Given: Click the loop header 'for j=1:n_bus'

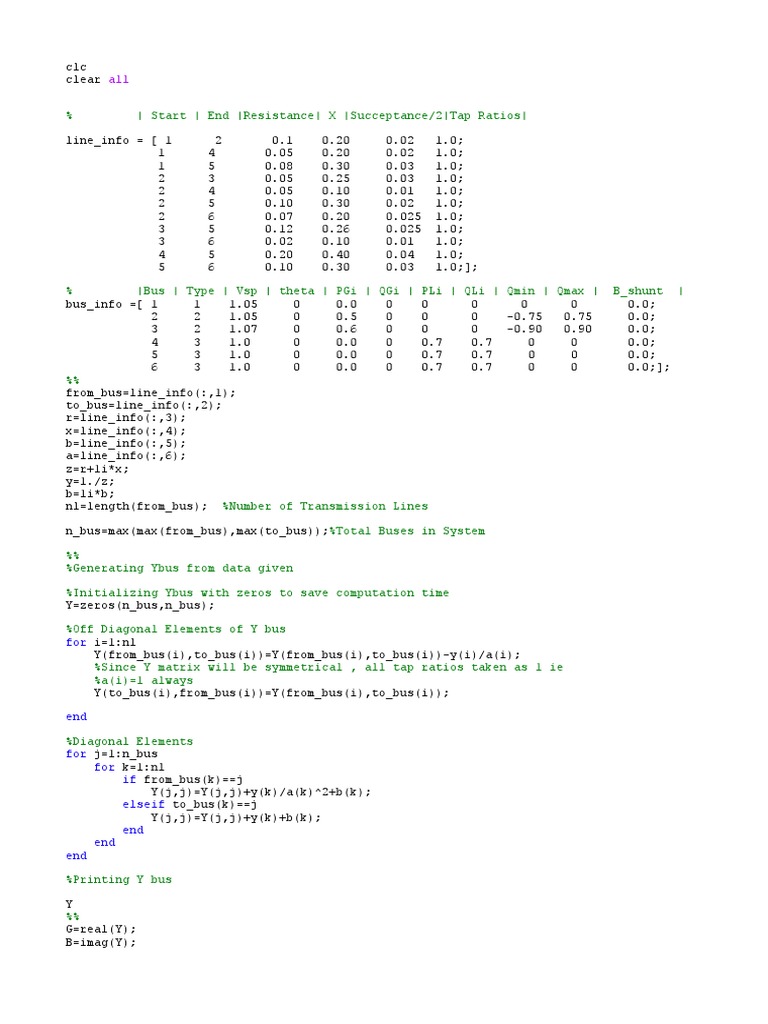Looking at the screenshot, I should pyautogui.click(x=111, y=754).
